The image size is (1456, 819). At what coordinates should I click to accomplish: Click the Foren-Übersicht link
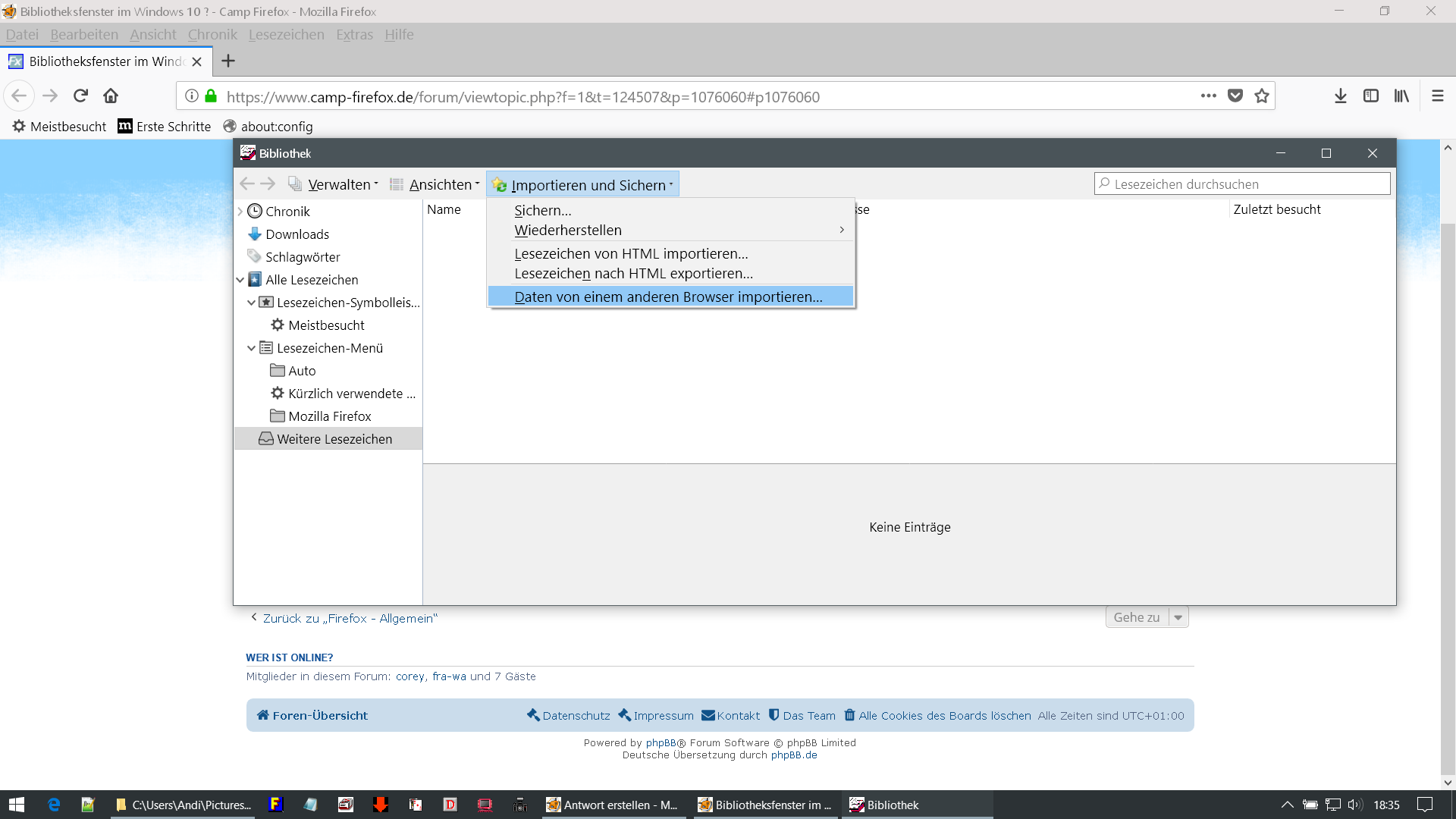(x=319, y=716)
